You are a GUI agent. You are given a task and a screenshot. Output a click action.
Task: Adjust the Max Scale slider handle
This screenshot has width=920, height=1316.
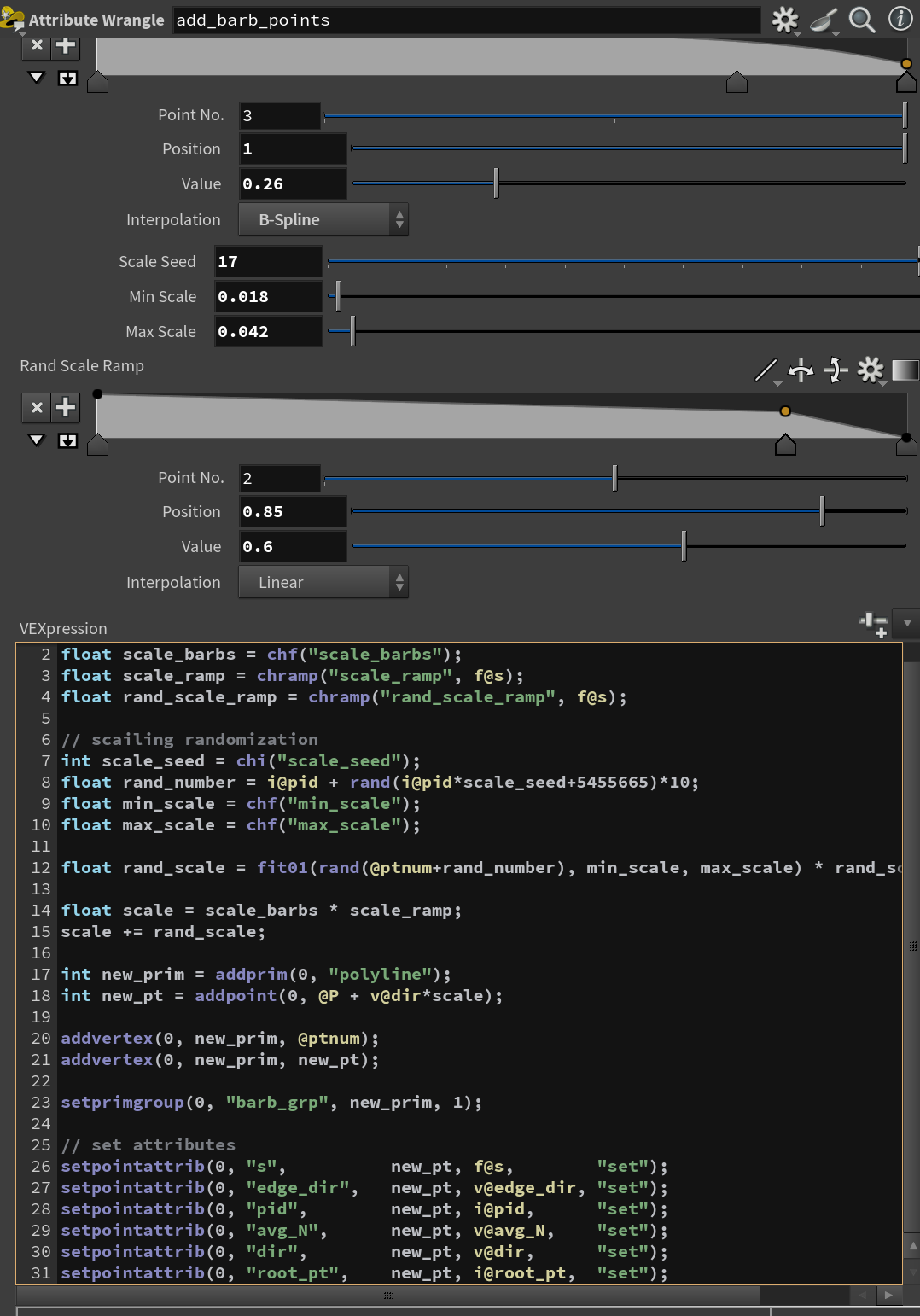pyautogui.click(x=352, y=330)
